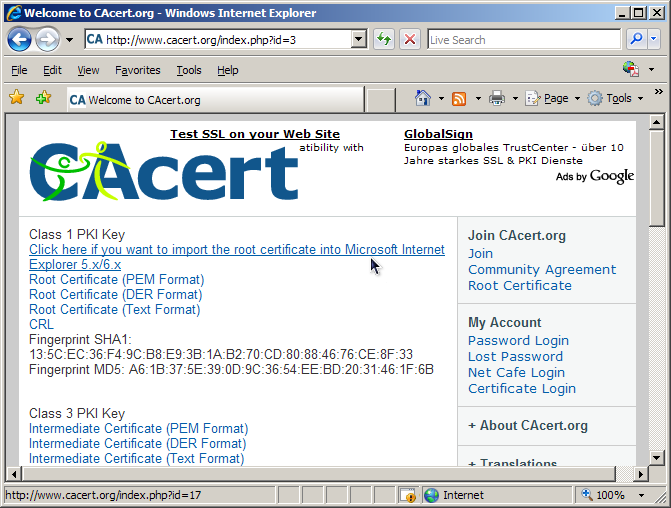
Task: Expand + About CAcert.org section
Action: pos(528,425)
